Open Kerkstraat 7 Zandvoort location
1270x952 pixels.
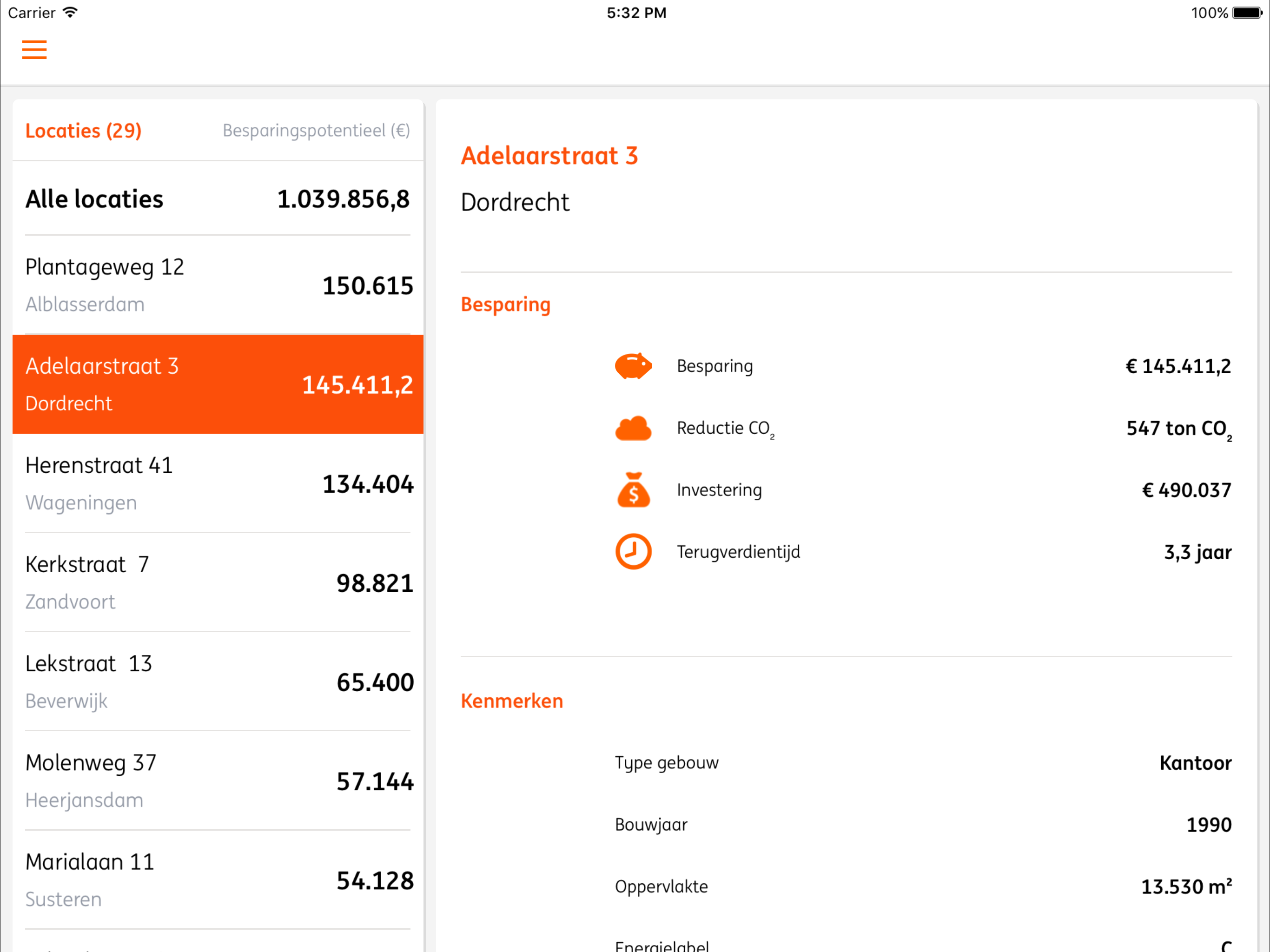point(218,583)
